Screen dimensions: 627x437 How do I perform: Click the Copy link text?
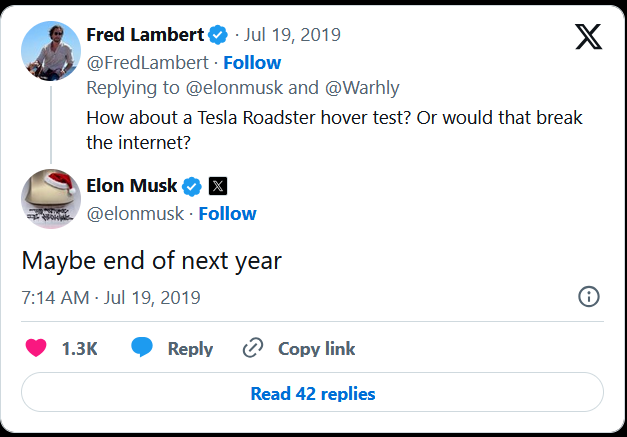click(x=316, y=349)
